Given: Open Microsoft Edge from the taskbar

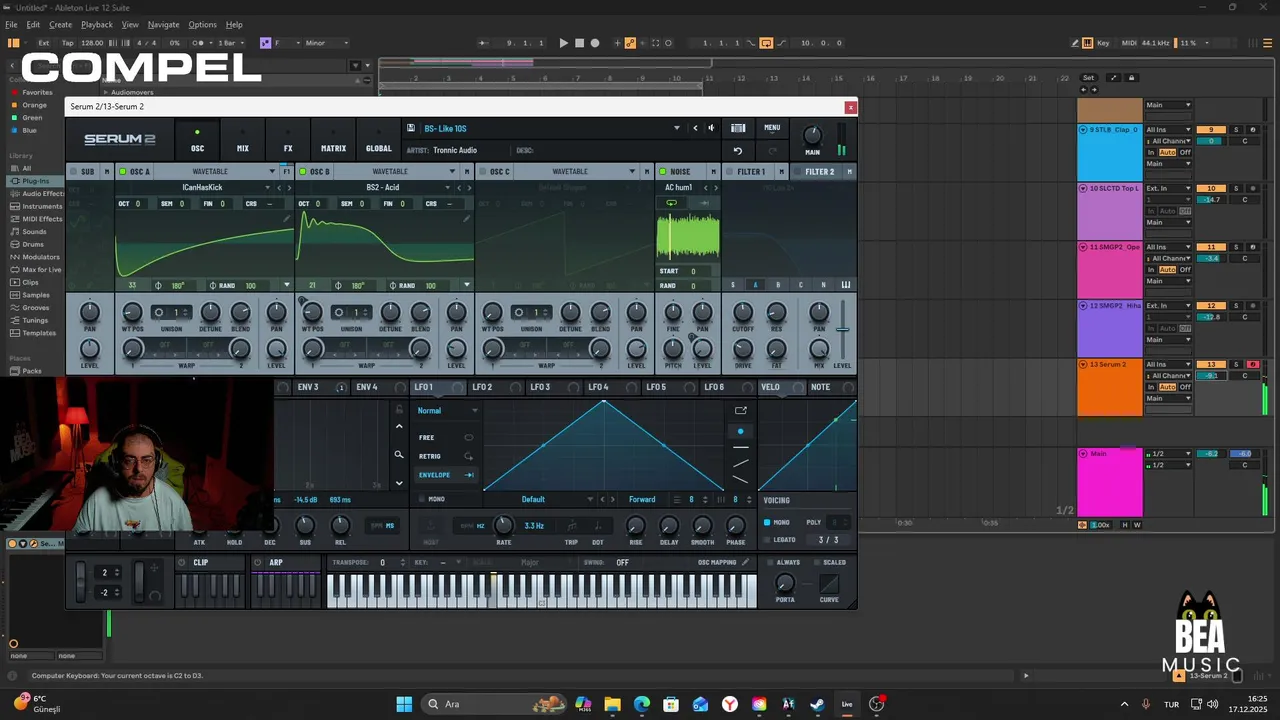Looking at the screenshot, I should click(642, 704).
